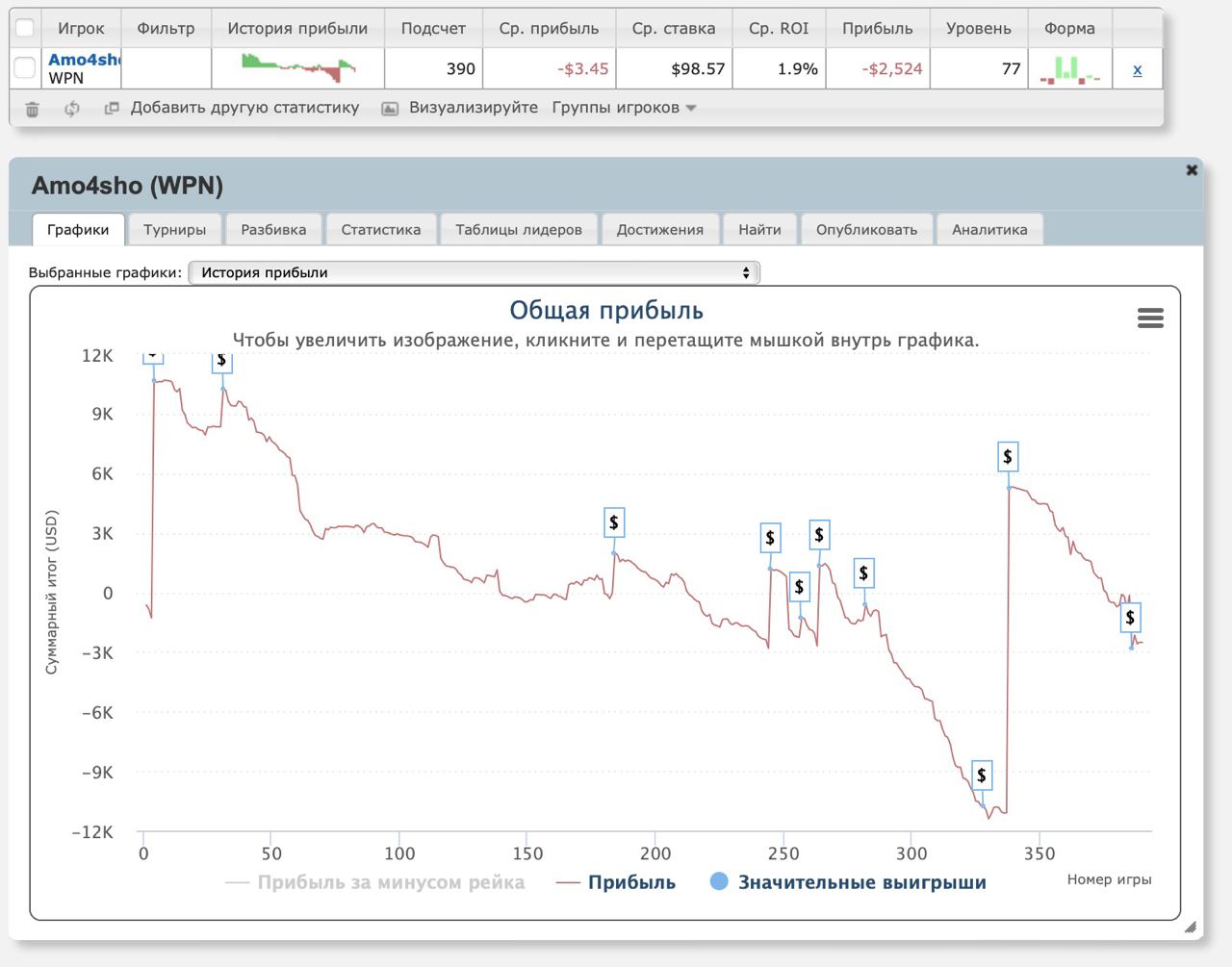Viewport: 1232px width, 967px height.
Task: Open the selected graphs combo box
Action: pos(474,273)
